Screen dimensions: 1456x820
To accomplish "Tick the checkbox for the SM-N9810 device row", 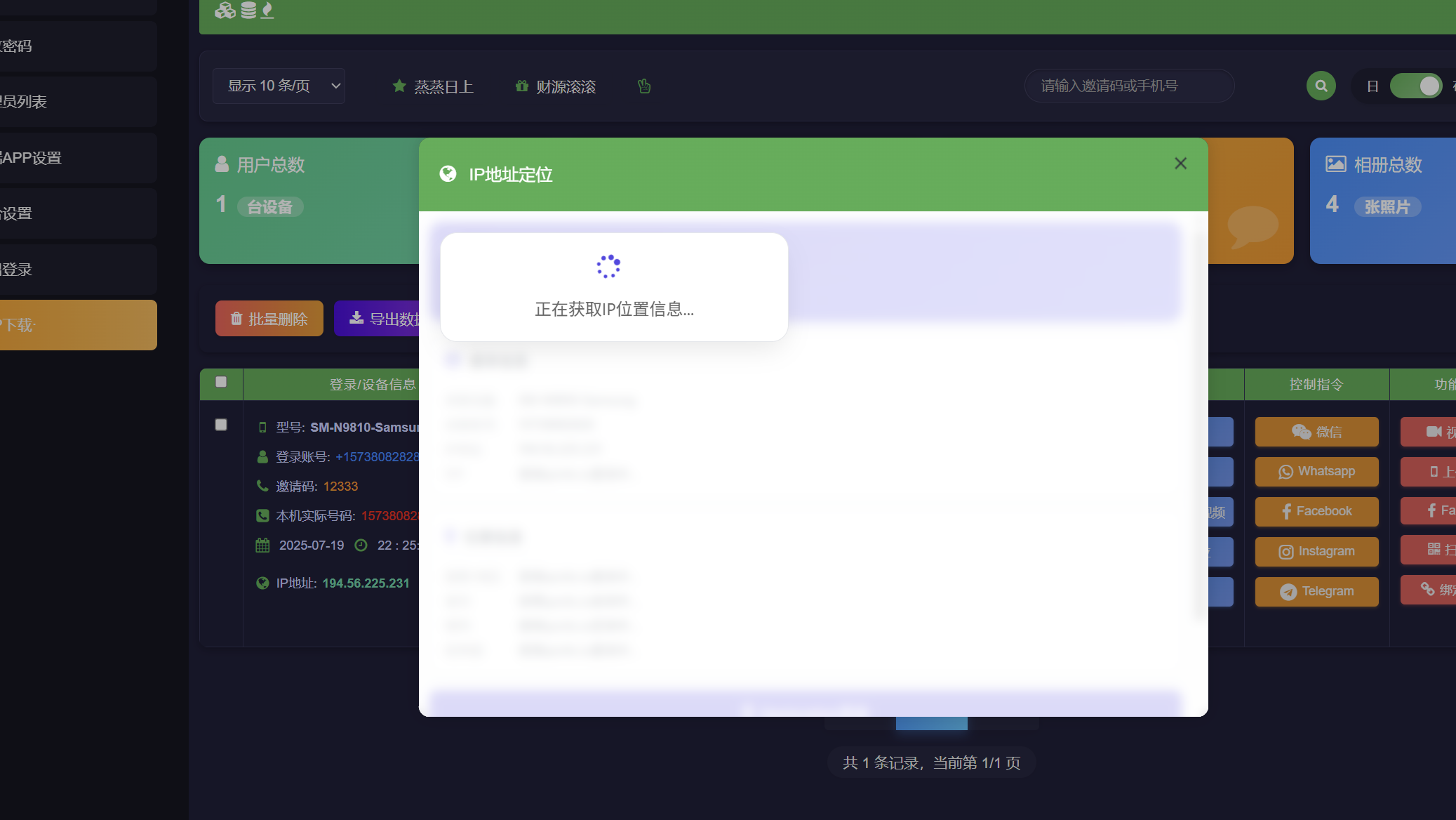I will (221, 425).
